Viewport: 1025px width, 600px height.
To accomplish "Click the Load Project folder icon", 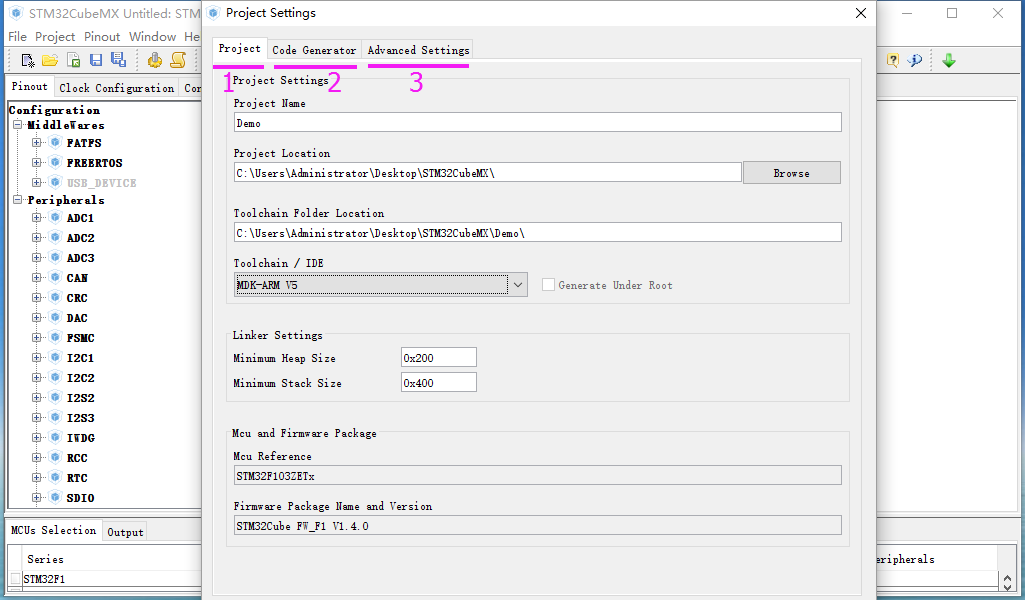I will [50, 61].
